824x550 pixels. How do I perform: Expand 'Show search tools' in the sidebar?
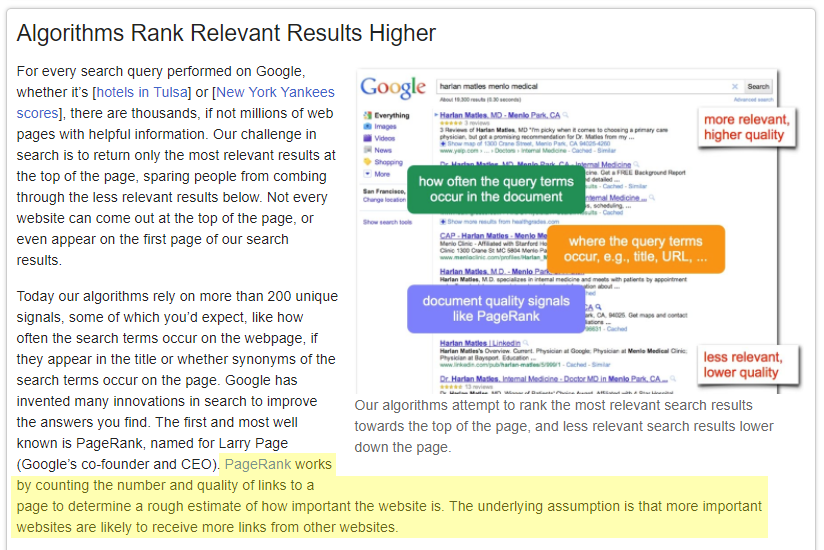click(x=387, y=222)
